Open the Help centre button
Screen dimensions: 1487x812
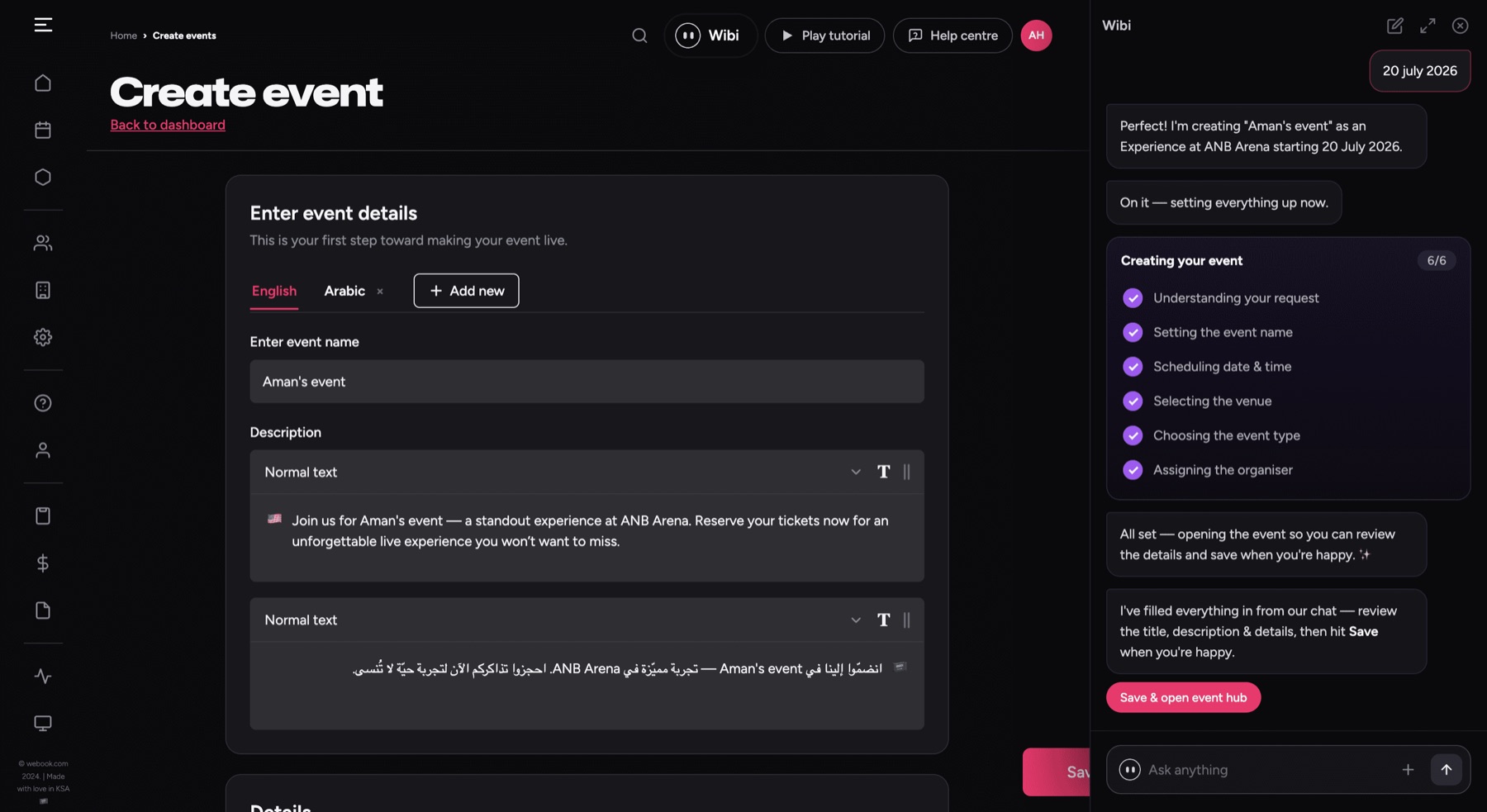(953, 36)
